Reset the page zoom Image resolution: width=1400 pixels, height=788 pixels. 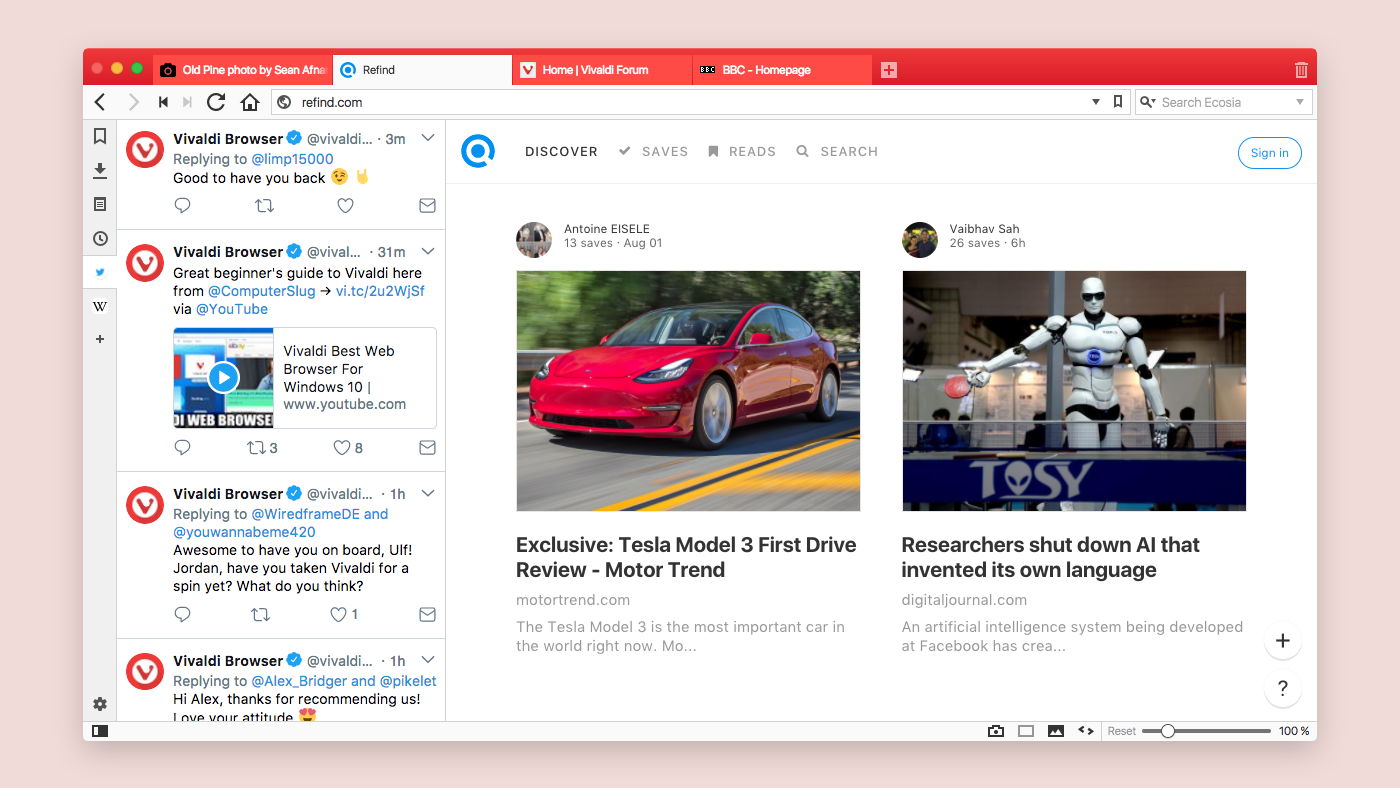click(1121, 731)
